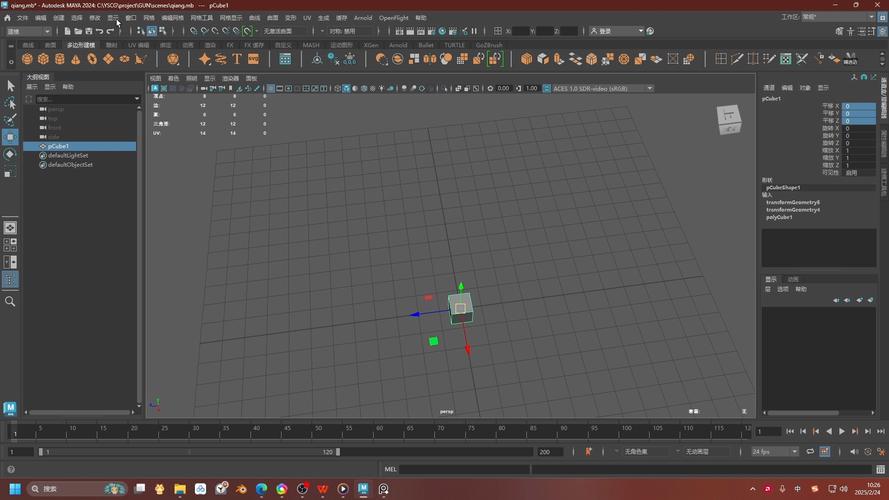This screenshot has width=889, height=500.
Task: Switch to the MASH shelf tab
Action: [311, 45]
